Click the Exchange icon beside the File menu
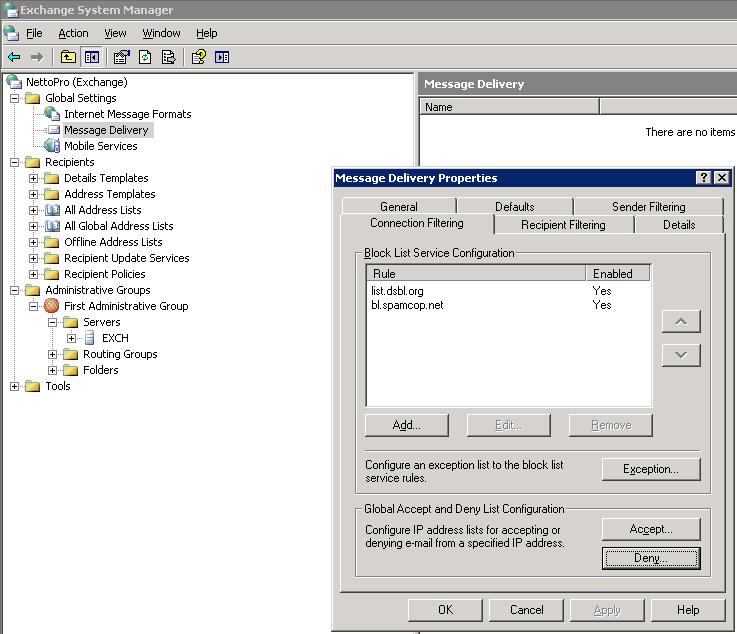737x634 pixels. pos(11,33)
